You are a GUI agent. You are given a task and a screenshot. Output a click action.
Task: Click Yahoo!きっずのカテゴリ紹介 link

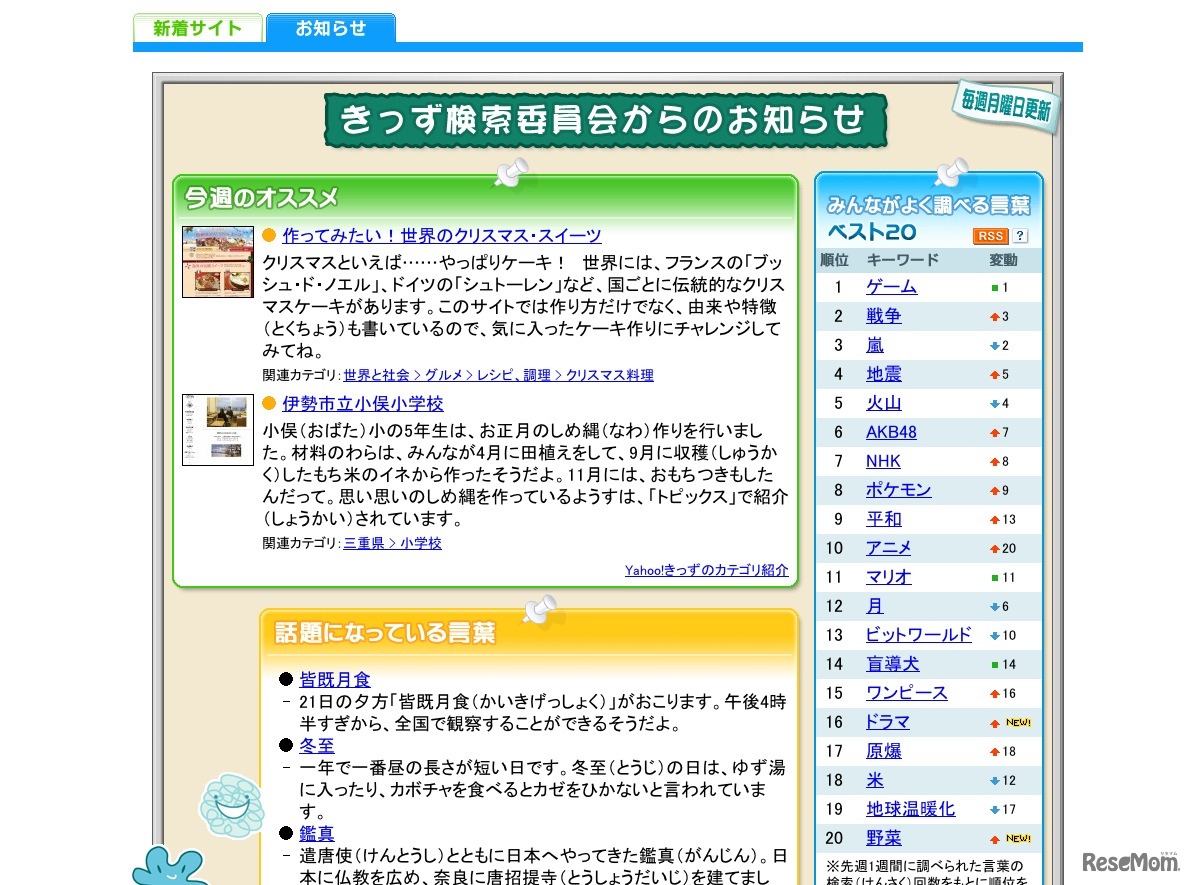point(706,571)
